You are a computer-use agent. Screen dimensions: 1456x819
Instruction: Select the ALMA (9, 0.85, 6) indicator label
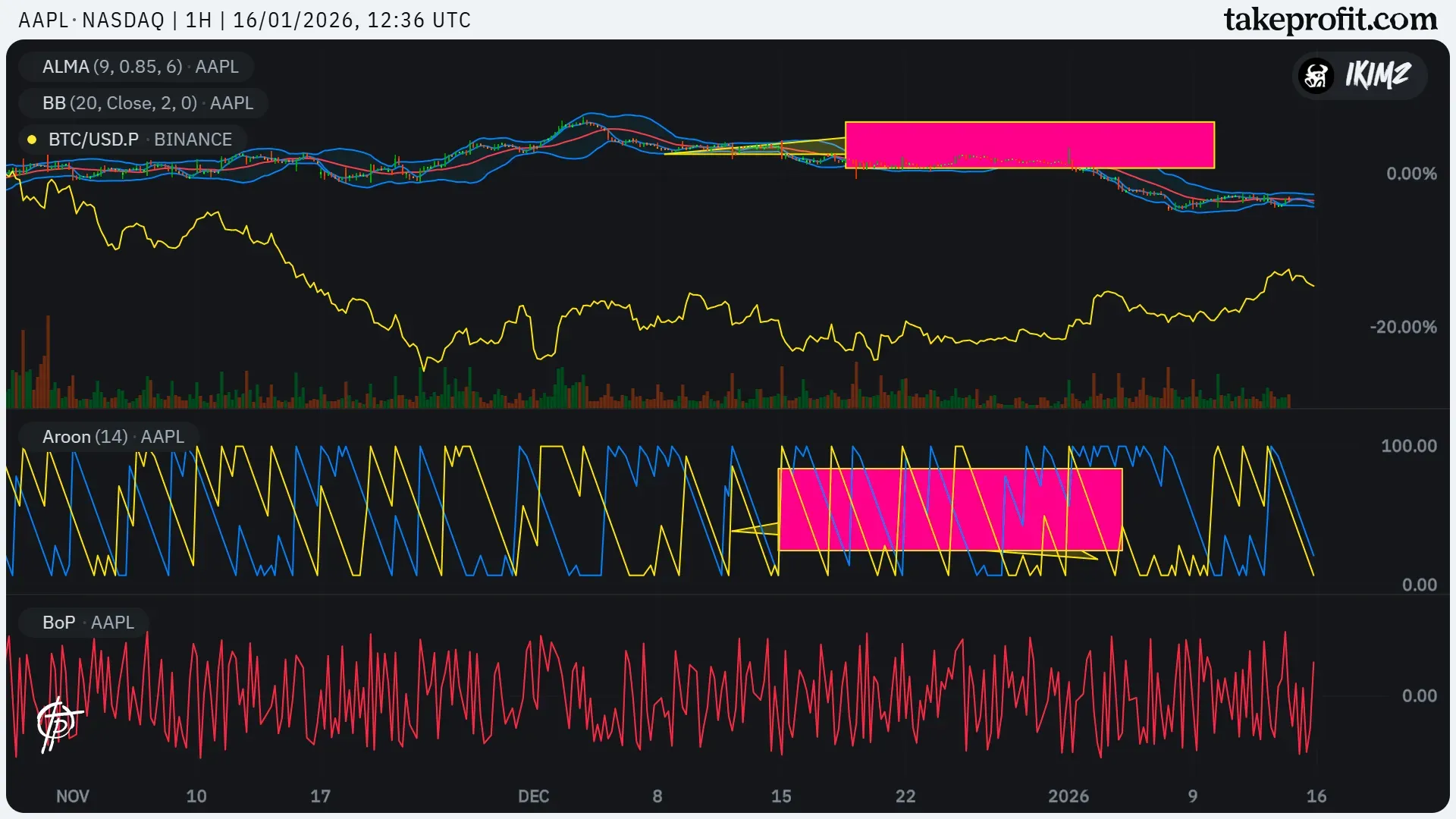coord(140,67)
